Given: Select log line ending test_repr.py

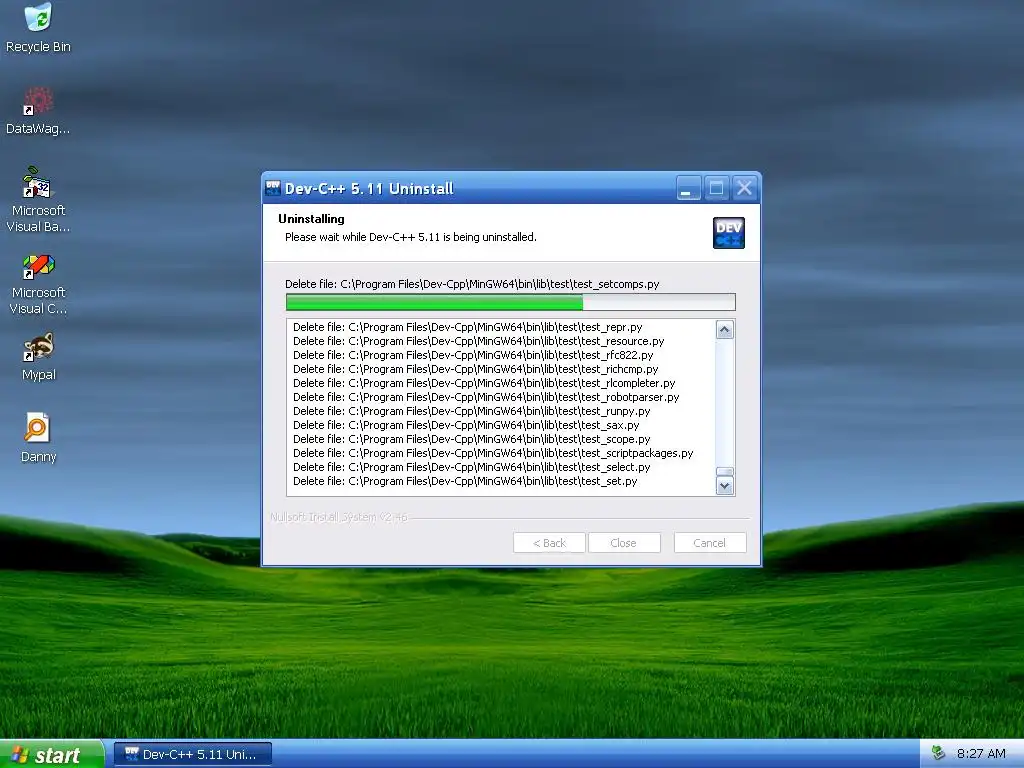Looking at the screenshot, I should (x=468, y=327).
